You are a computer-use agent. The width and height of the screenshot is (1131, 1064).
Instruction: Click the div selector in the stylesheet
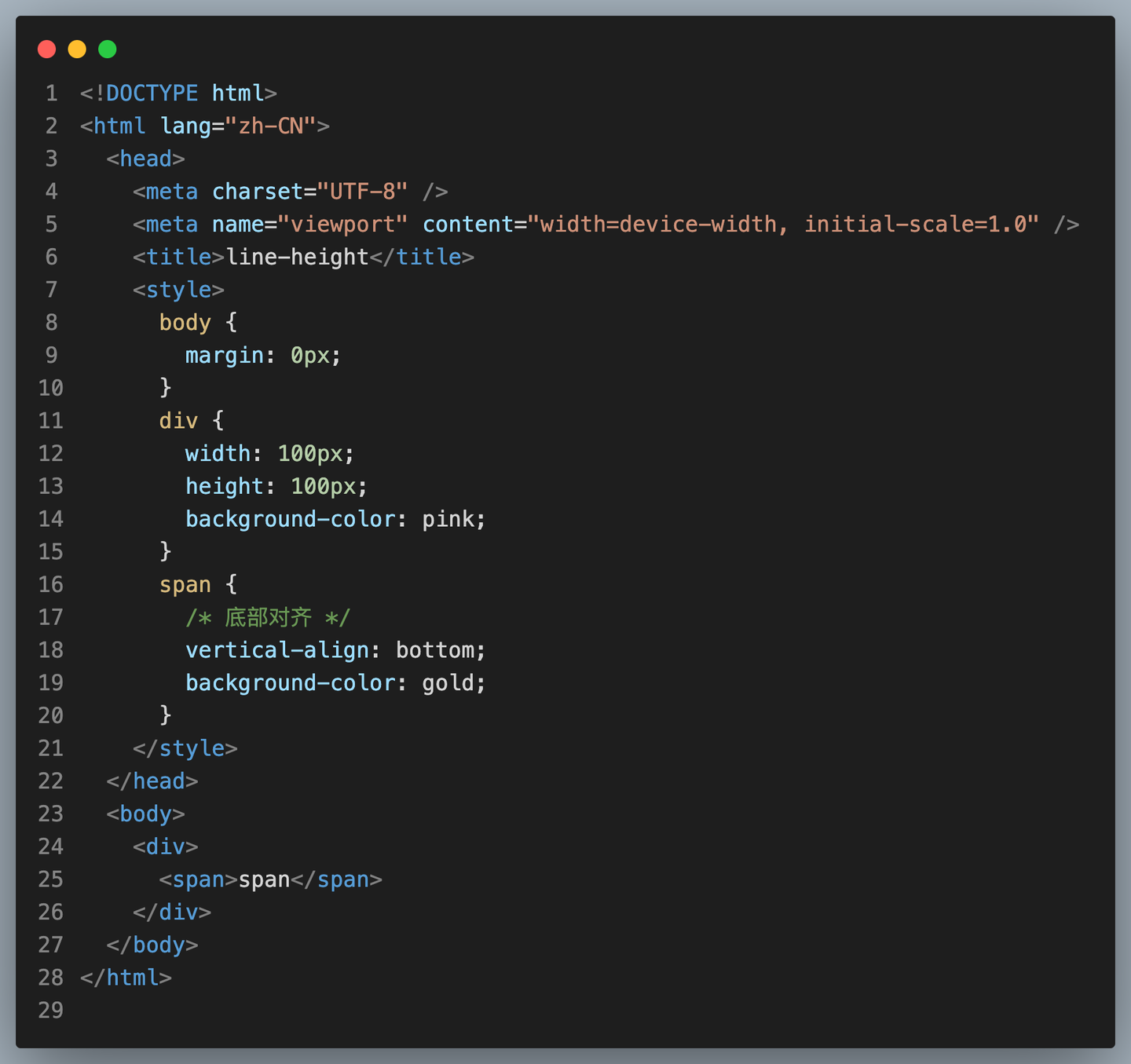coord(178,421)
